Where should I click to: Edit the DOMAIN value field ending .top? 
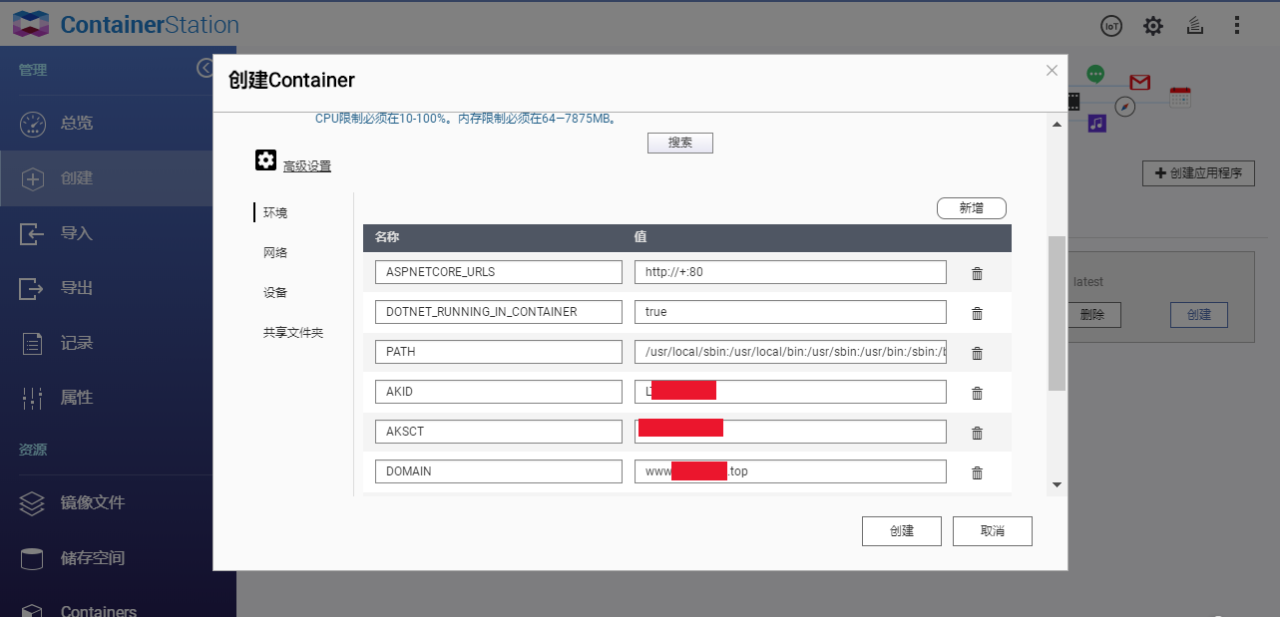point(790,471)
